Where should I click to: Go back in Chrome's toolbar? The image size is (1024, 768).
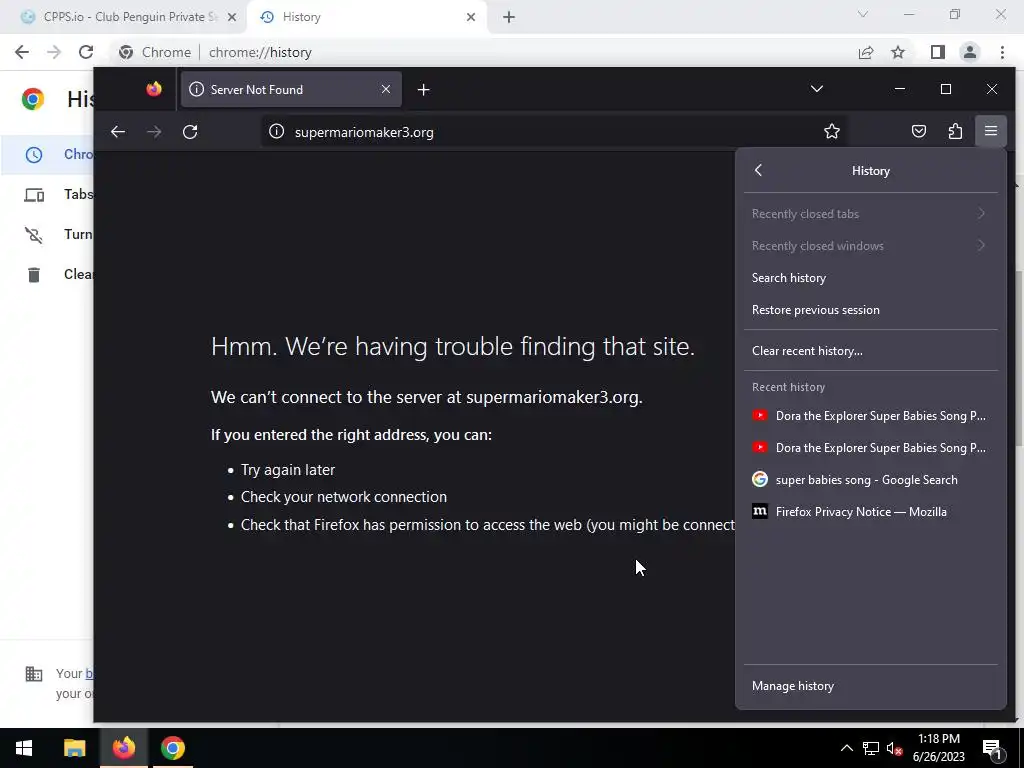tap(22, 52)
